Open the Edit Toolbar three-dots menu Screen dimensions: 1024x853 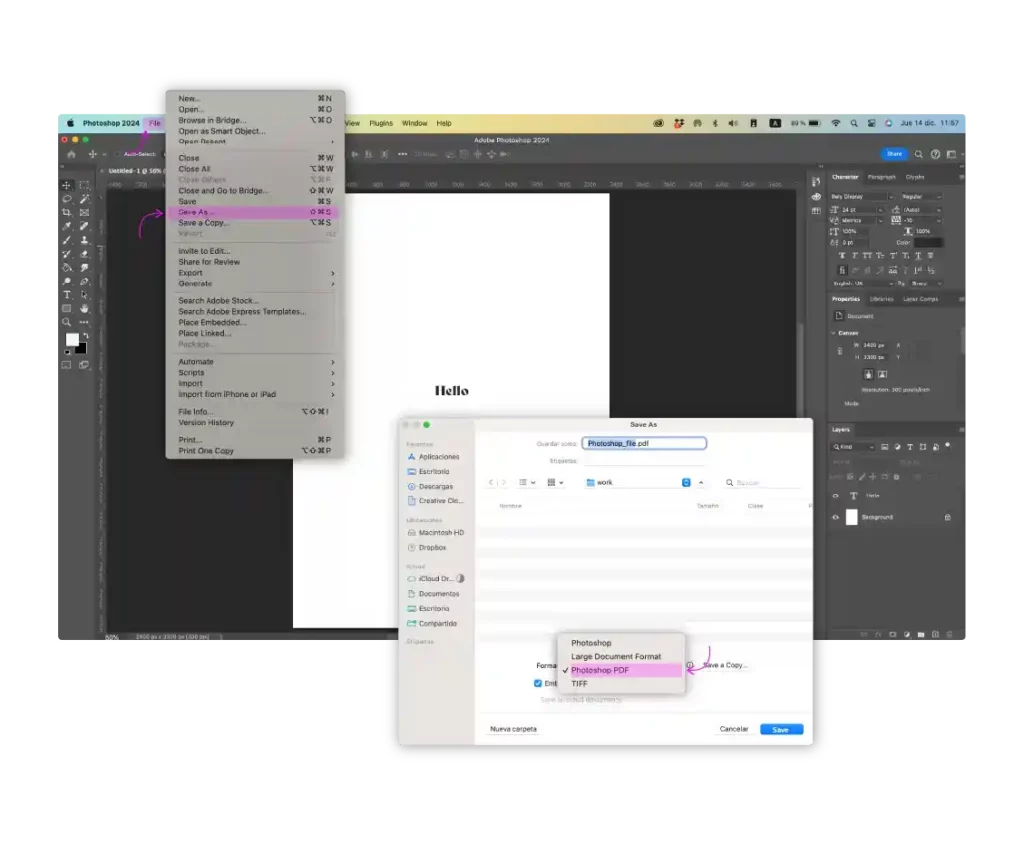84,322
